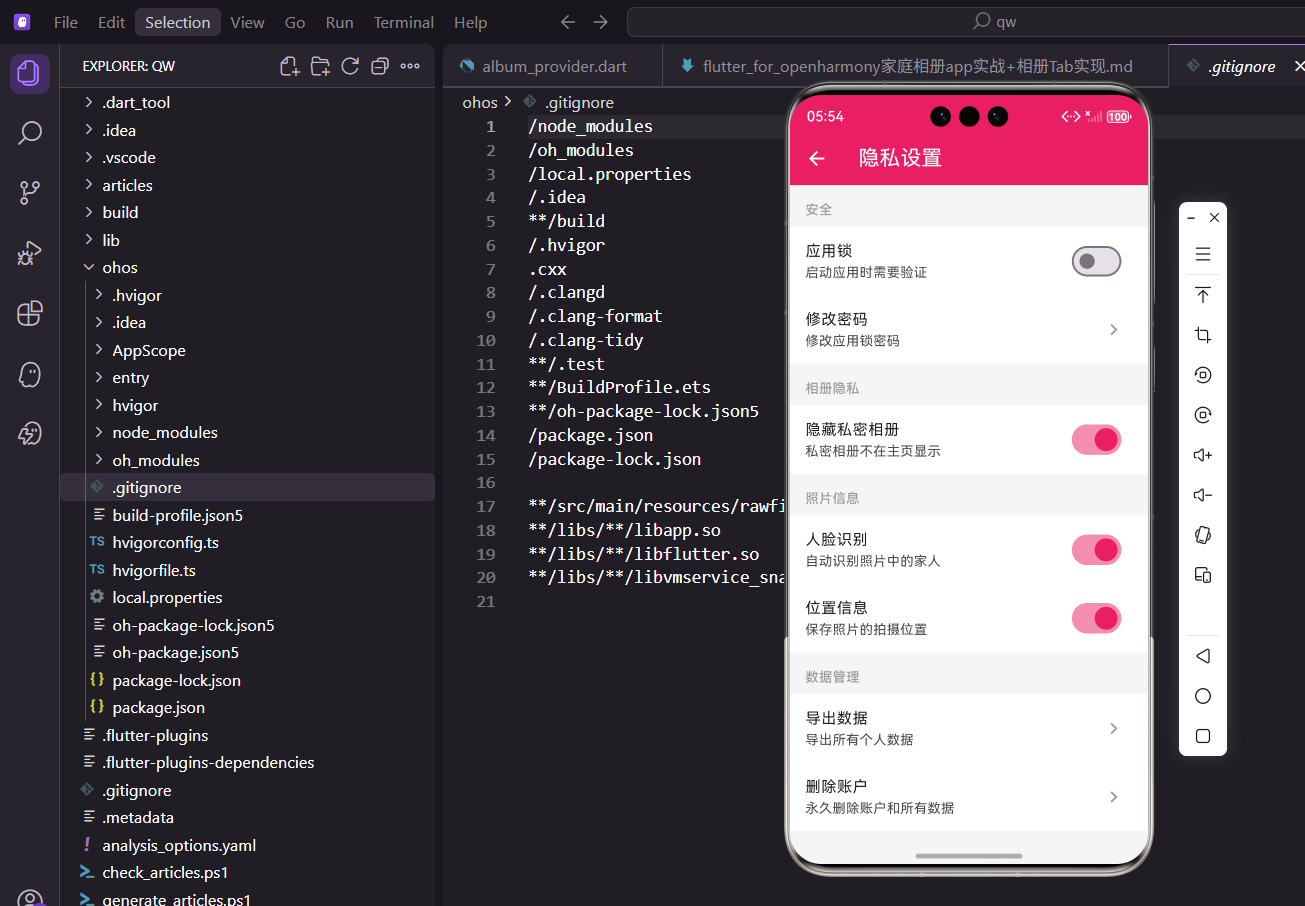Click the New File icon in Explorer header

pyautogui.click(x=290, y=66)
